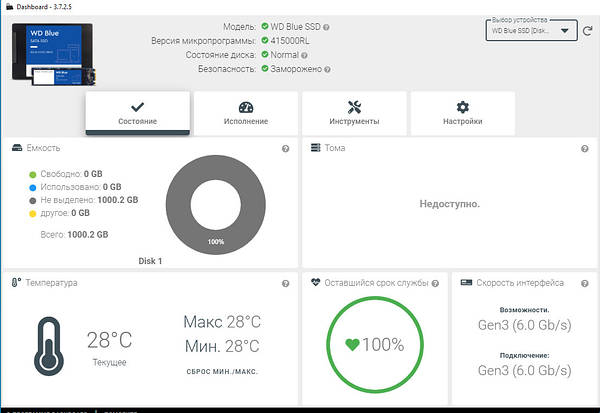Viewport: 600px width, 413px height.
Task: Click the heart icon by Оставшийся срок службы
Action: tap(315, 282)
